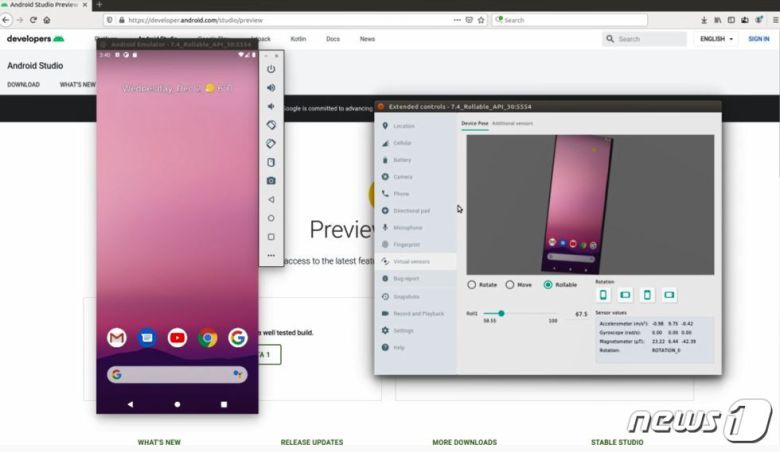The image size is (780, 452).
Task: Open the new tab plus button in browser
Action: coord(98,5)
